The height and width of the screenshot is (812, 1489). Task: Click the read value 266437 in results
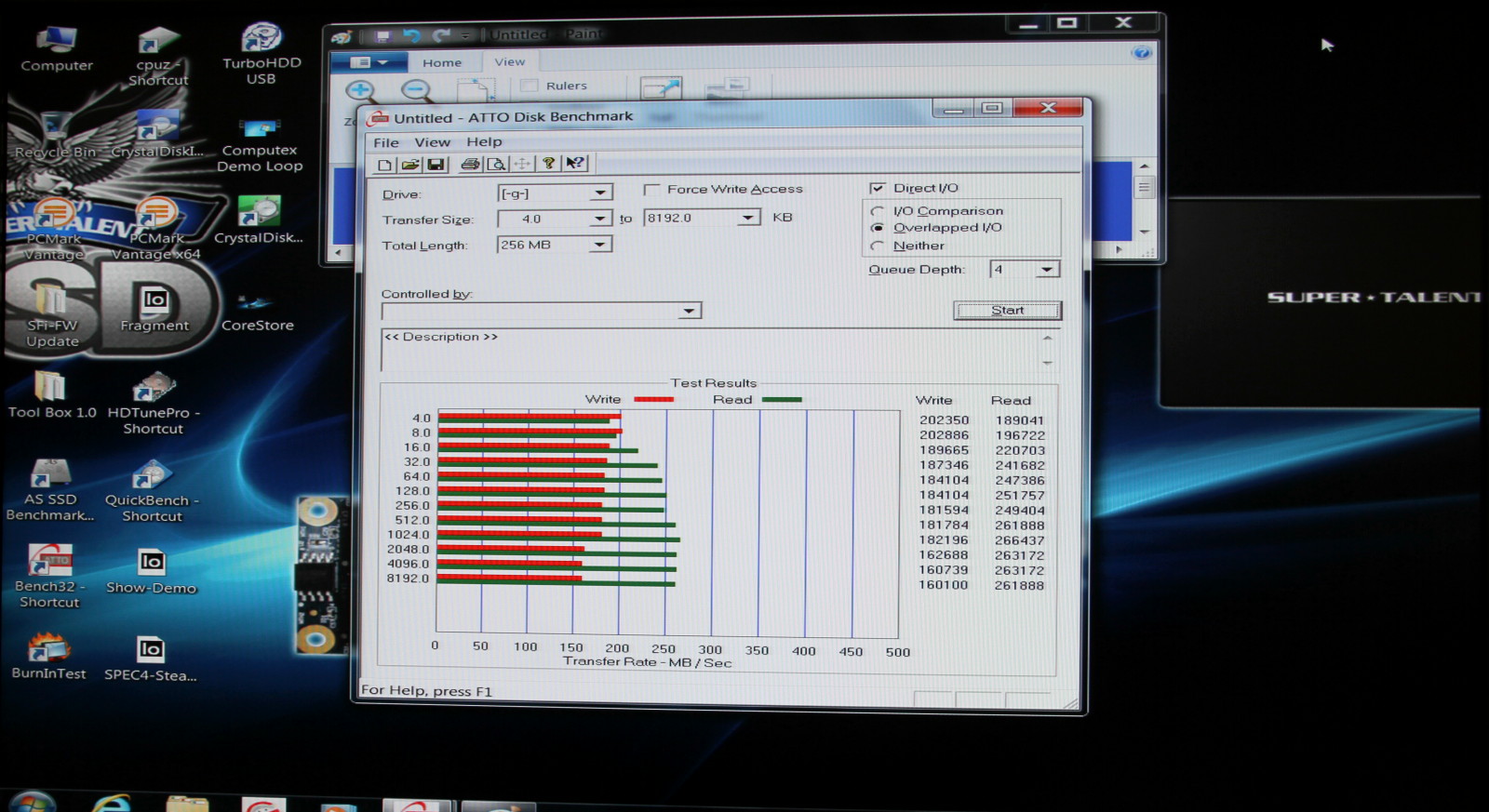pos(1019,540)
